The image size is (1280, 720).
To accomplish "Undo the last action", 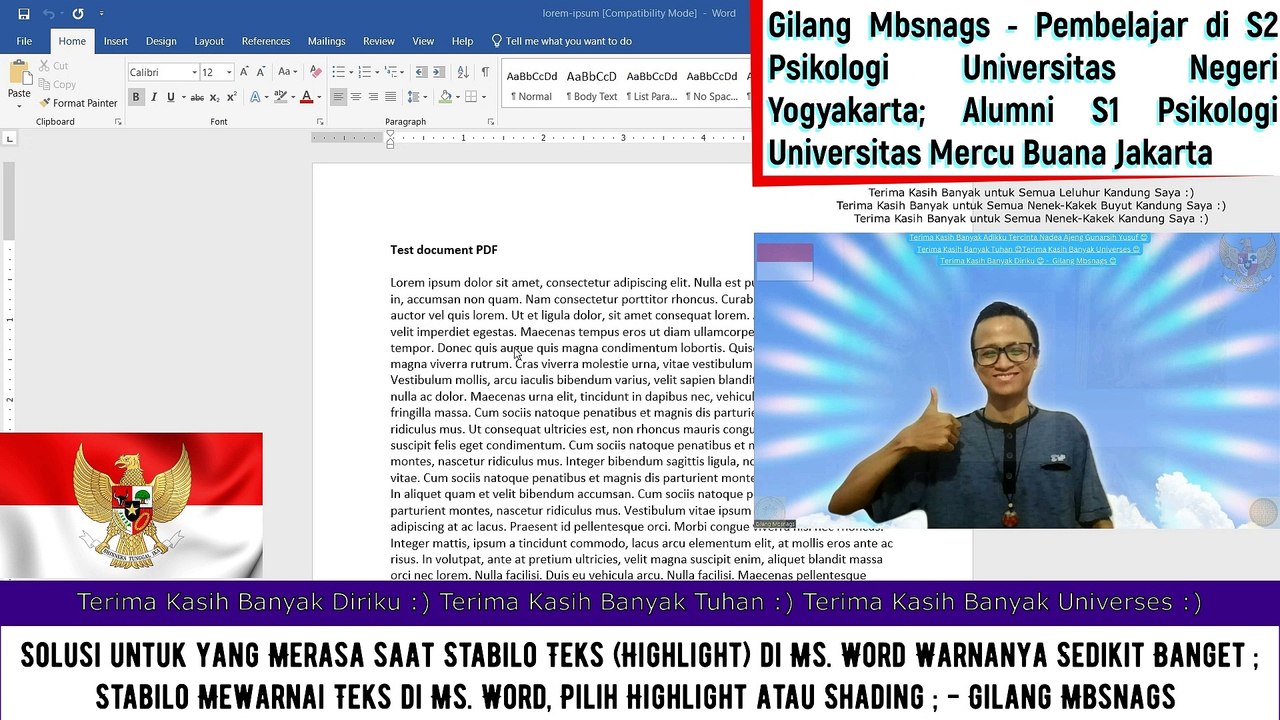I will click(x=48, y=14).
